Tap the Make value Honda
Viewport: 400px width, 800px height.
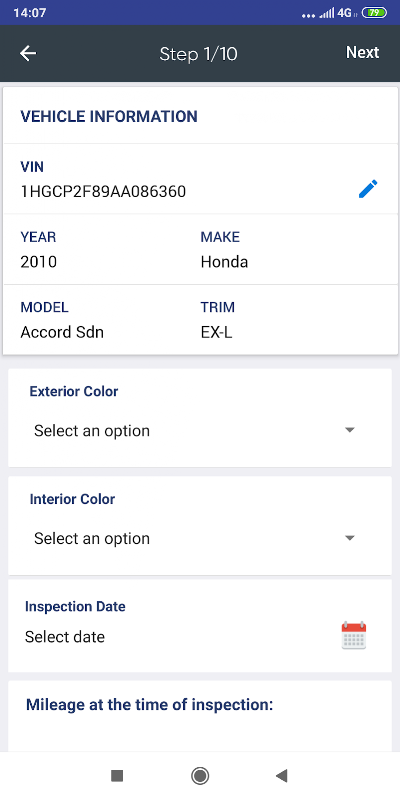click(224, 262)
